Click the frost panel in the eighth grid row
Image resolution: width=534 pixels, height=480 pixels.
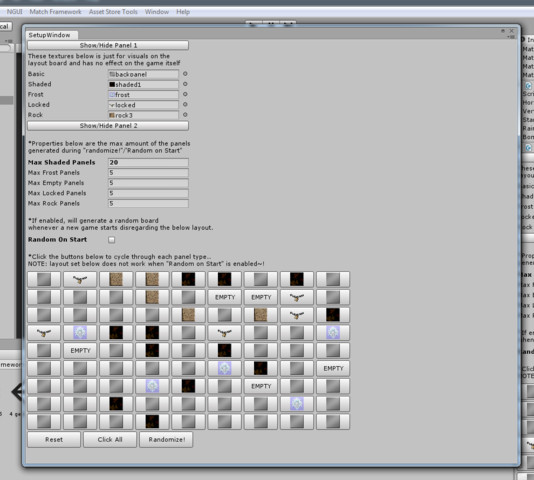(297, 404)
